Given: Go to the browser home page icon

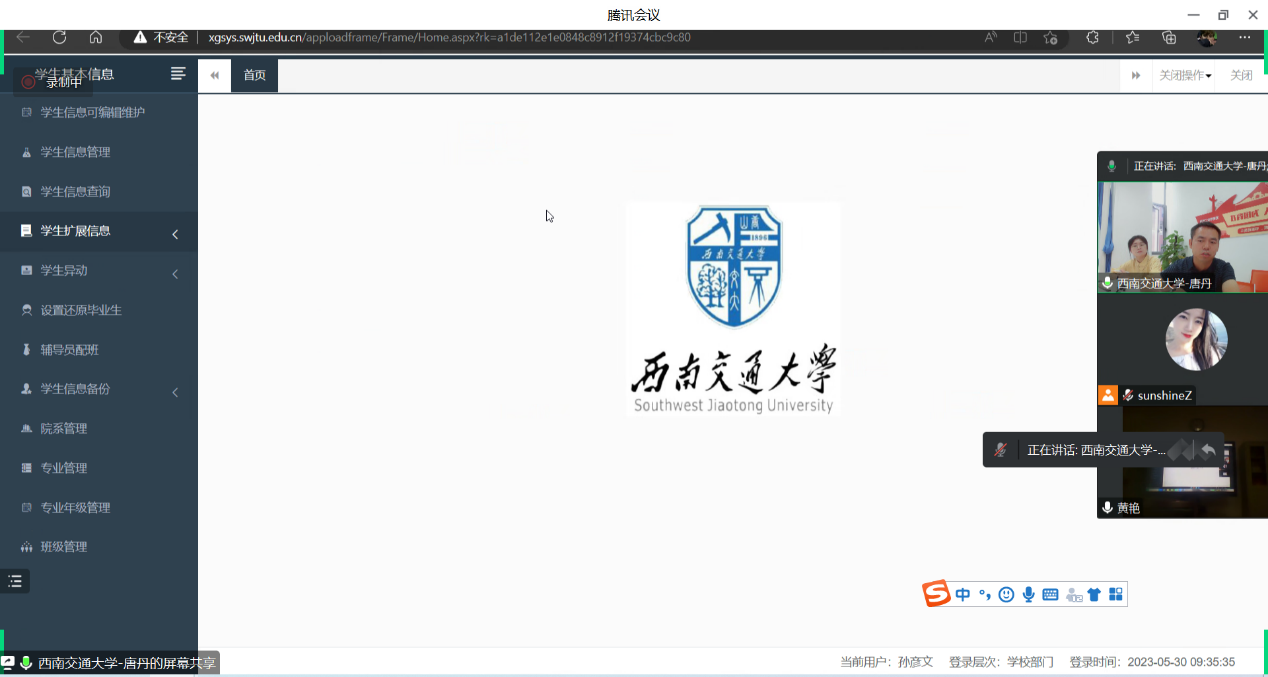Looking at the screenshot, I should (x=96, y=38).
